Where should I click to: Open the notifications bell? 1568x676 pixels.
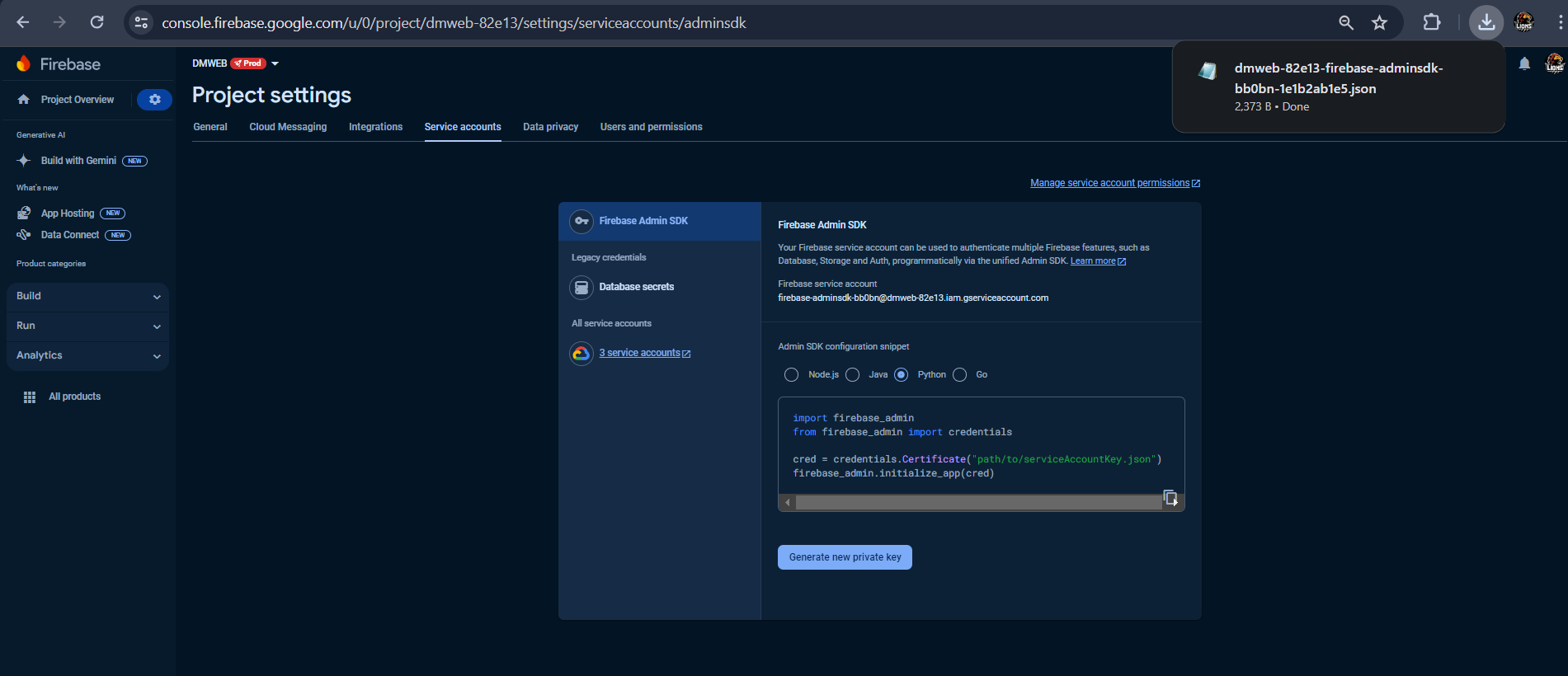click(x=1524, y=64)
